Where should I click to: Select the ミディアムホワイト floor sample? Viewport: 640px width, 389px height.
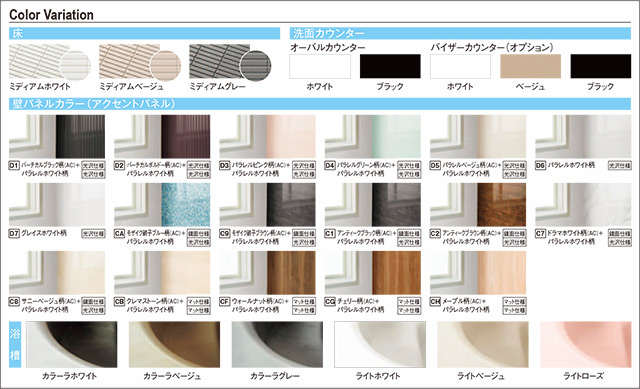(x=49, y=62)
